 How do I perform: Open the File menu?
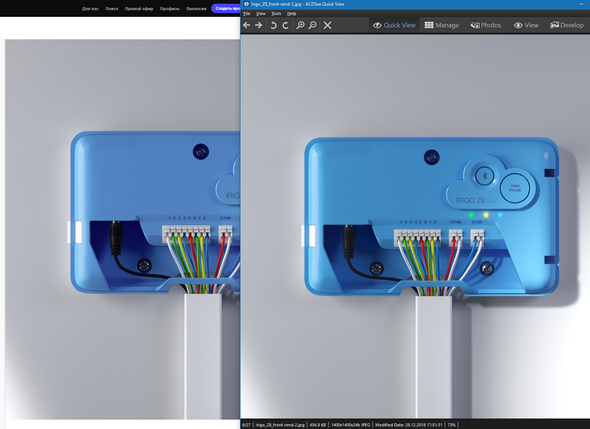pyautogui.click(x=247, y=14)
